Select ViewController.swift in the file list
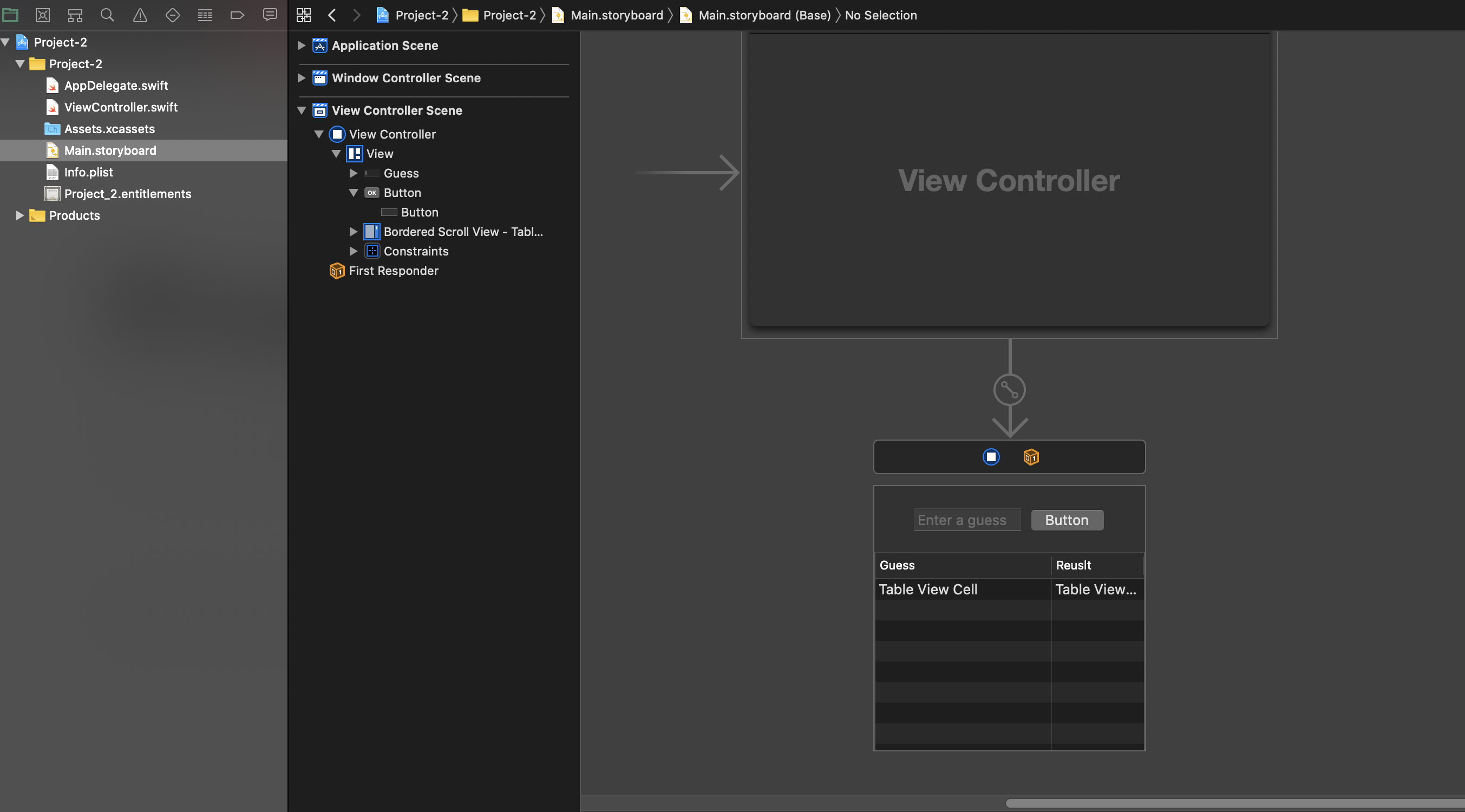Image resolution: width=1465 pixels, height=812 pixels. tap(121, 107)
